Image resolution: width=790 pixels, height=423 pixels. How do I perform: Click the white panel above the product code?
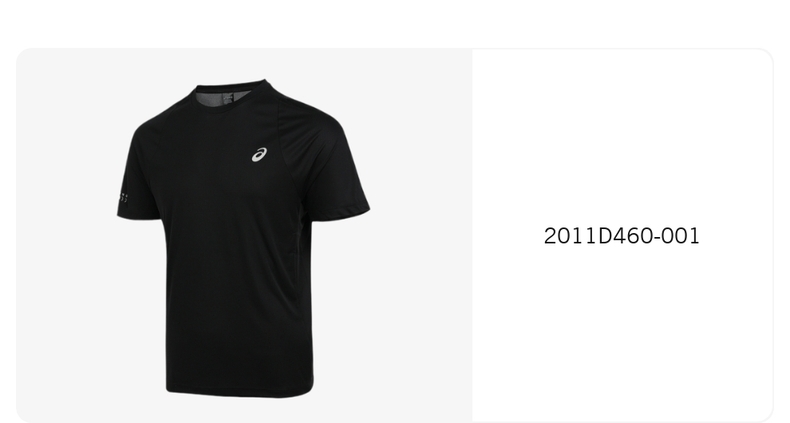[622, 136]
